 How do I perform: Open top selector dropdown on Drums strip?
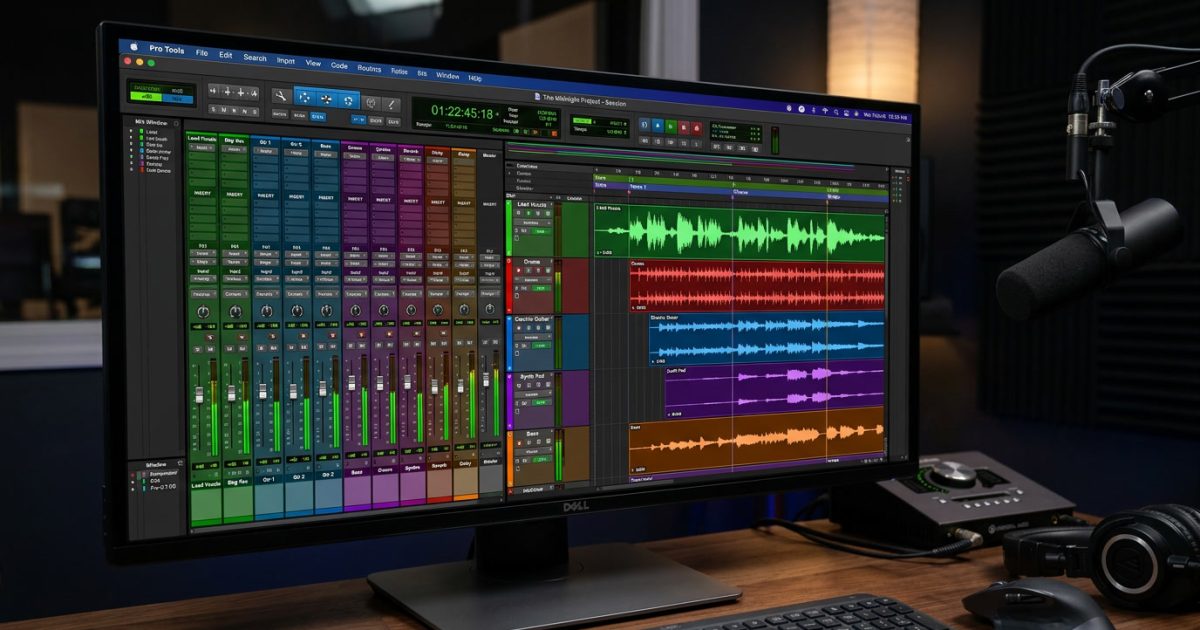coord(356,157)
